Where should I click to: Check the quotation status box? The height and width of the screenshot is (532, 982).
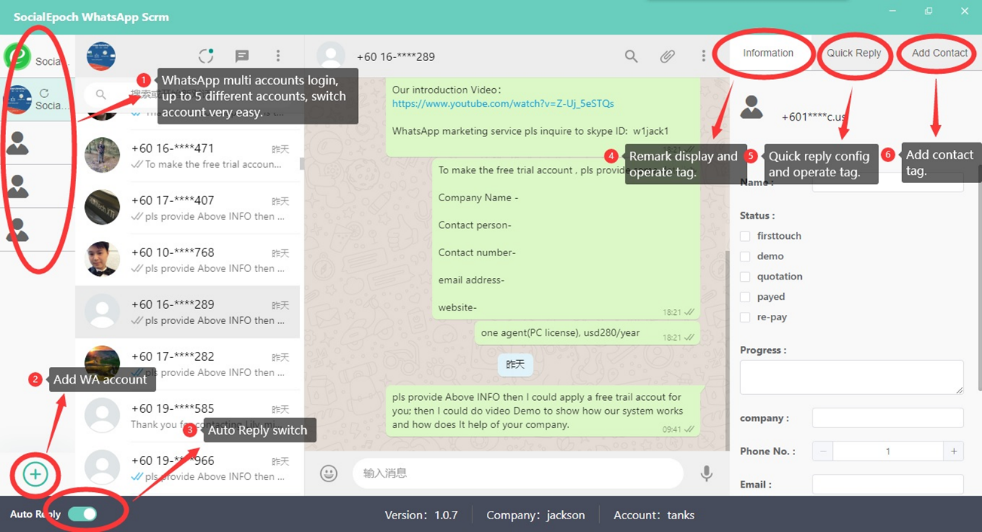click(x=745, y=276)
